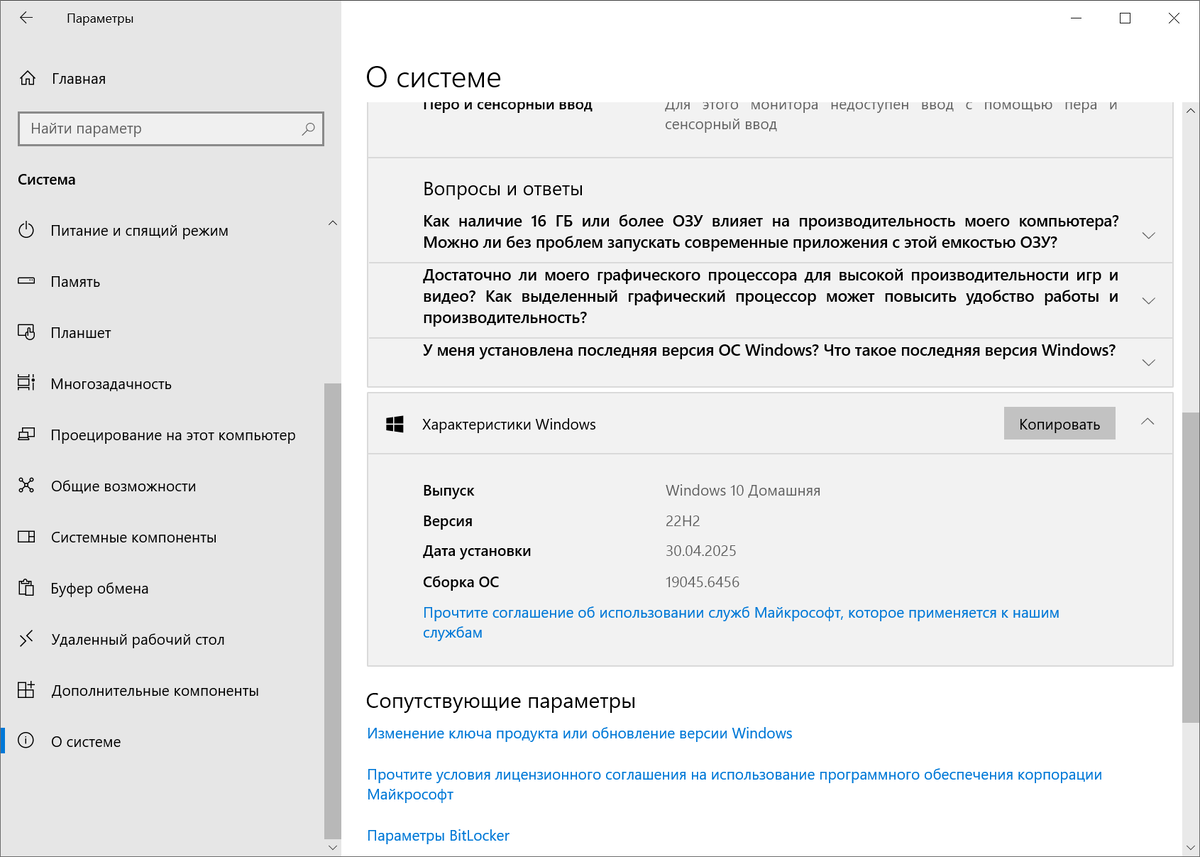This screenshot has height=857, width=1200.
Task: Click the Многозадачность icon
Action: point(27,383)
